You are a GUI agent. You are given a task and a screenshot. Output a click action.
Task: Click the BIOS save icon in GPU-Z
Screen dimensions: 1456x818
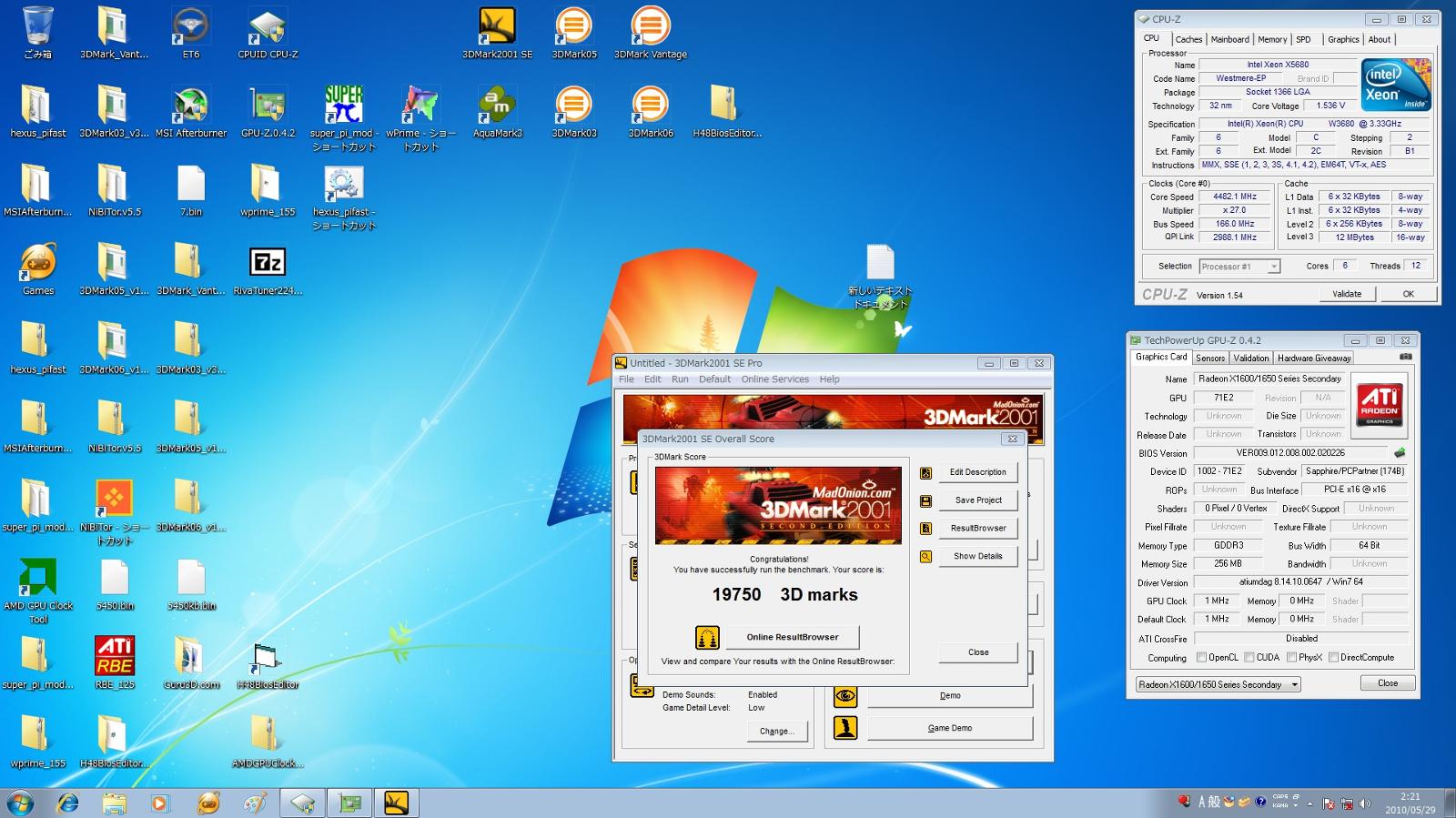(x=1400, y=452)
